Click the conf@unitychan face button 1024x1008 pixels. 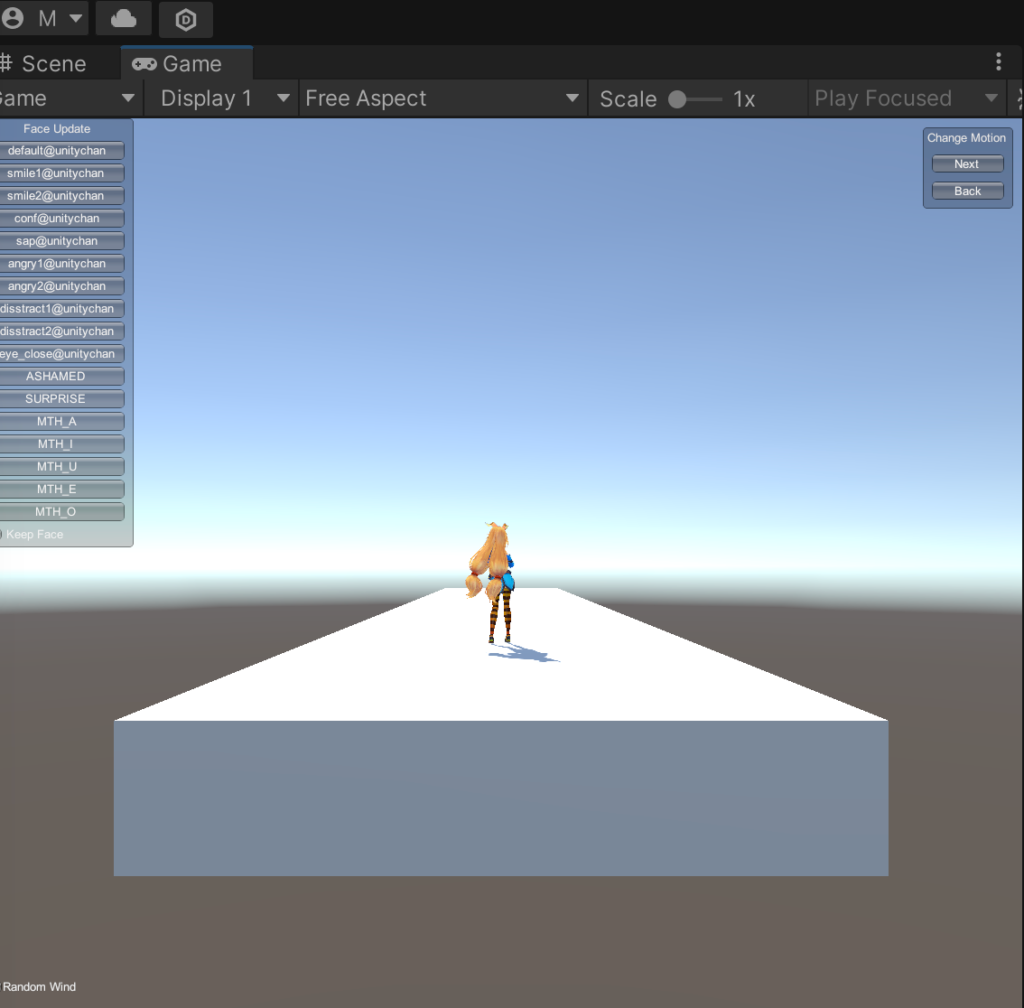(61, 219)
